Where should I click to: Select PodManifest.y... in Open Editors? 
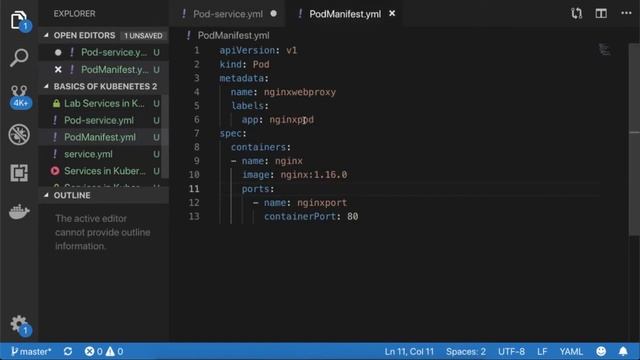tap(114, 69)
